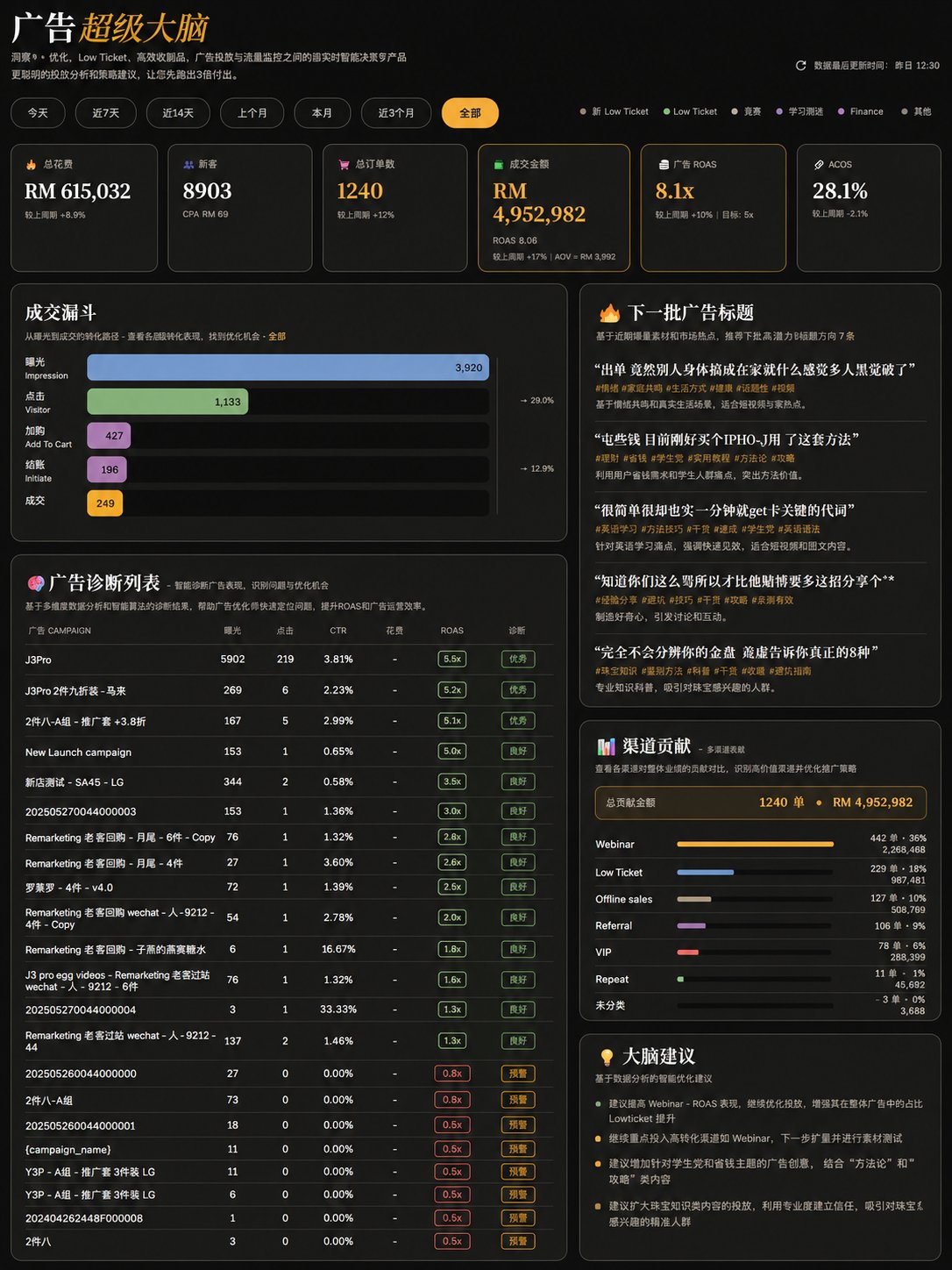Choose the 近3个月 date range
The width and height of the screenshot is (952, 1270).
(396, 113)
